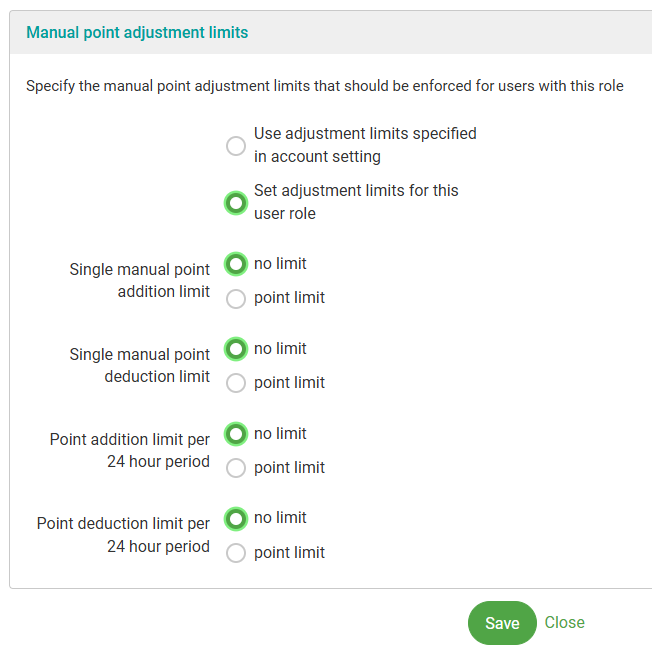
Task: Choose 'no limit' for single manual point deduction
Action: click(x=236, y=349)
